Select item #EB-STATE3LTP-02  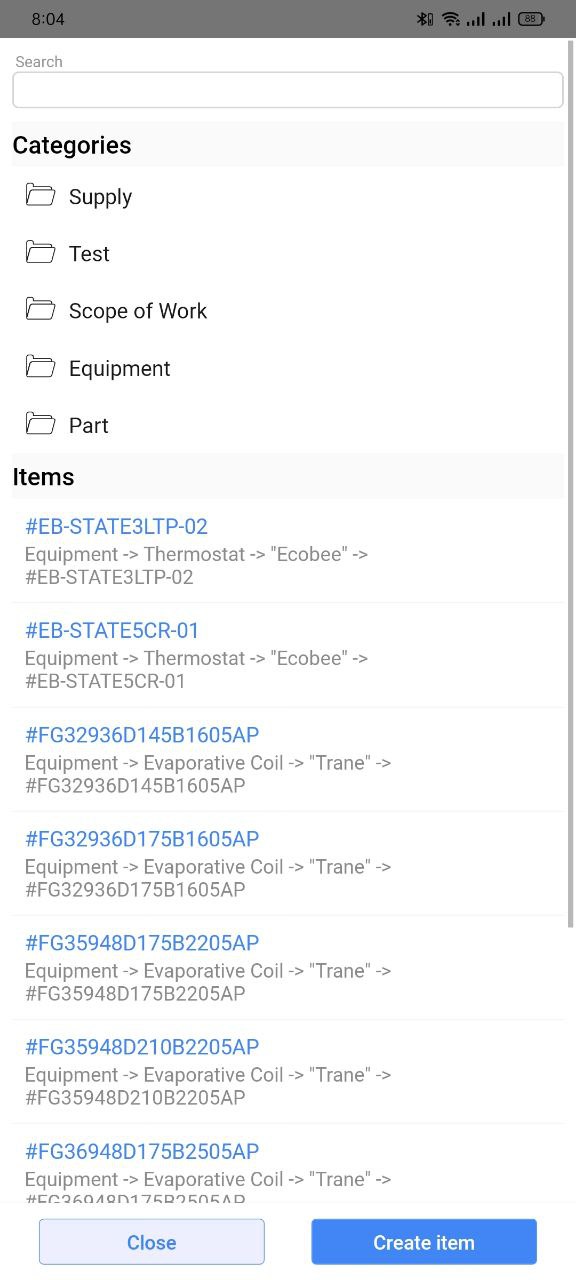click(288, 551)
